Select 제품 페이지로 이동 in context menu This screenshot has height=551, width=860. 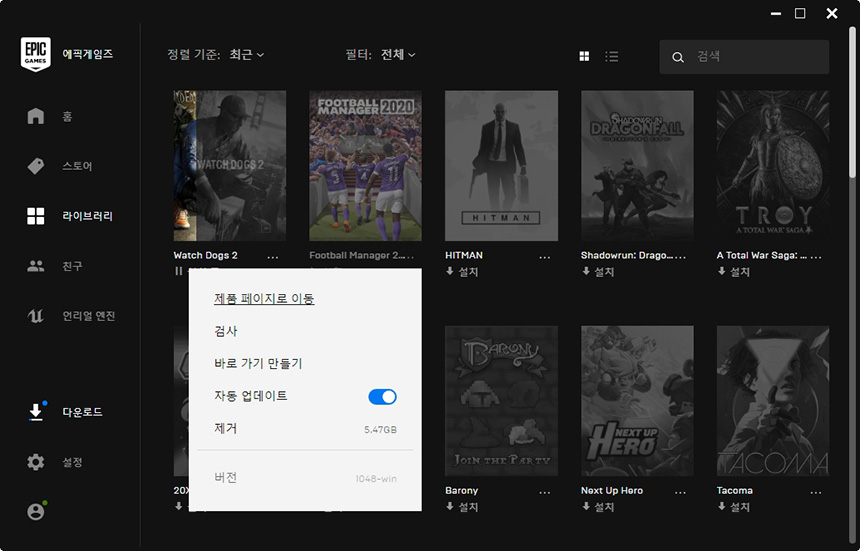coord(264,299)
